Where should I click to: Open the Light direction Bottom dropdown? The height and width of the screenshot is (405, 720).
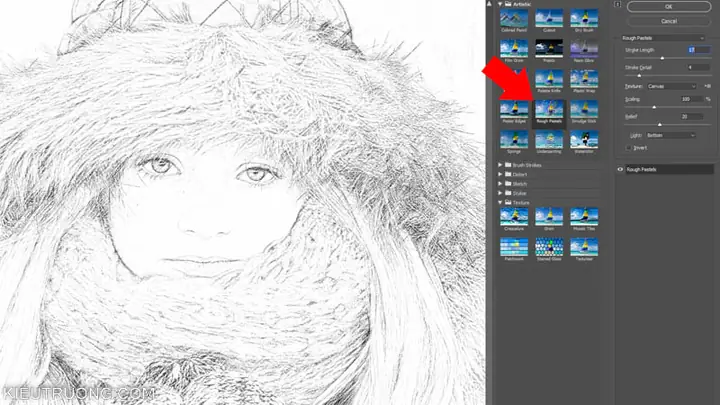[x=670, y=135]
